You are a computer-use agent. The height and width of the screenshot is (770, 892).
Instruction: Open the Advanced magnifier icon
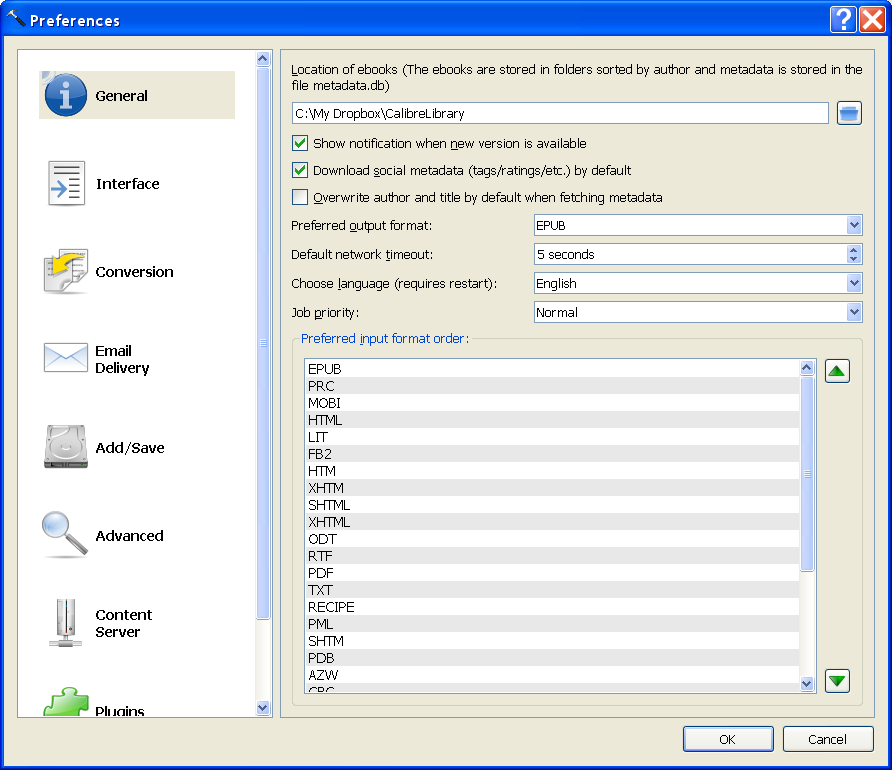[66, 535]
